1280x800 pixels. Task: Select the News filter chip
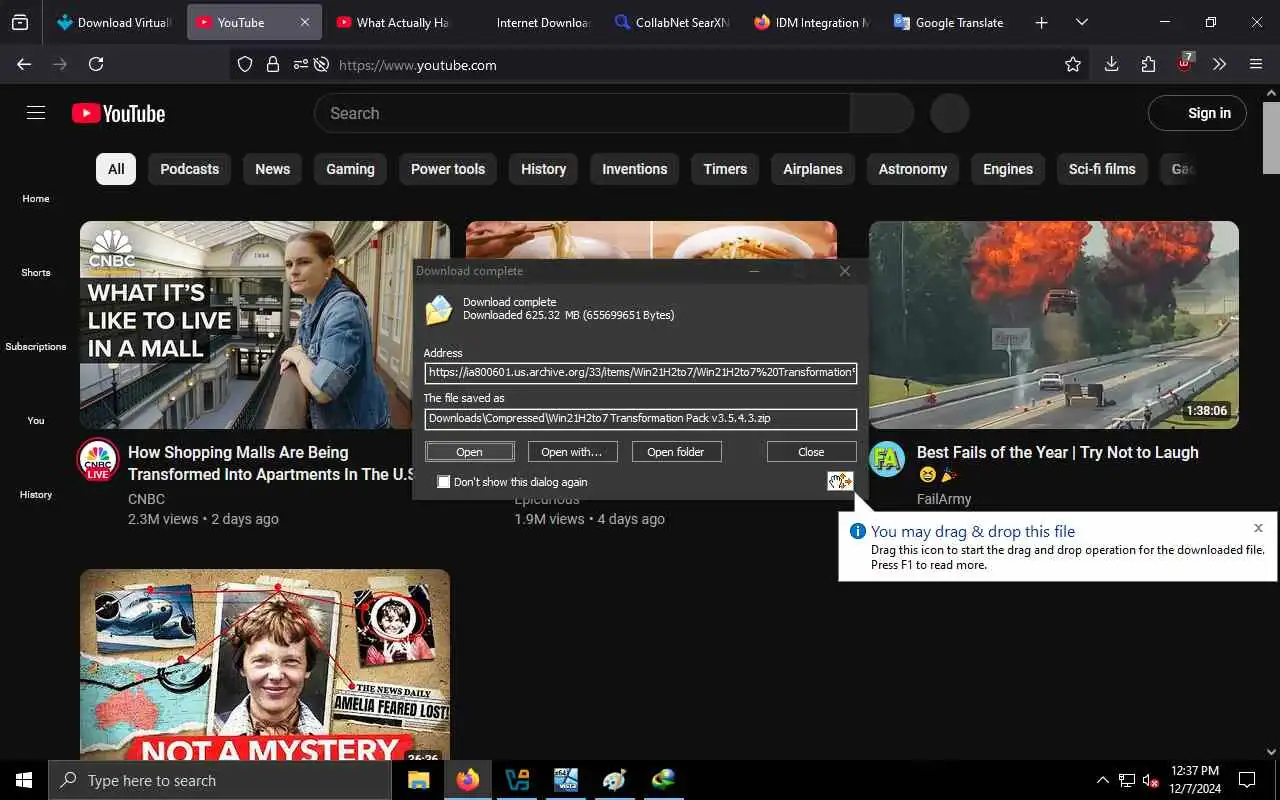click(272, 169)
